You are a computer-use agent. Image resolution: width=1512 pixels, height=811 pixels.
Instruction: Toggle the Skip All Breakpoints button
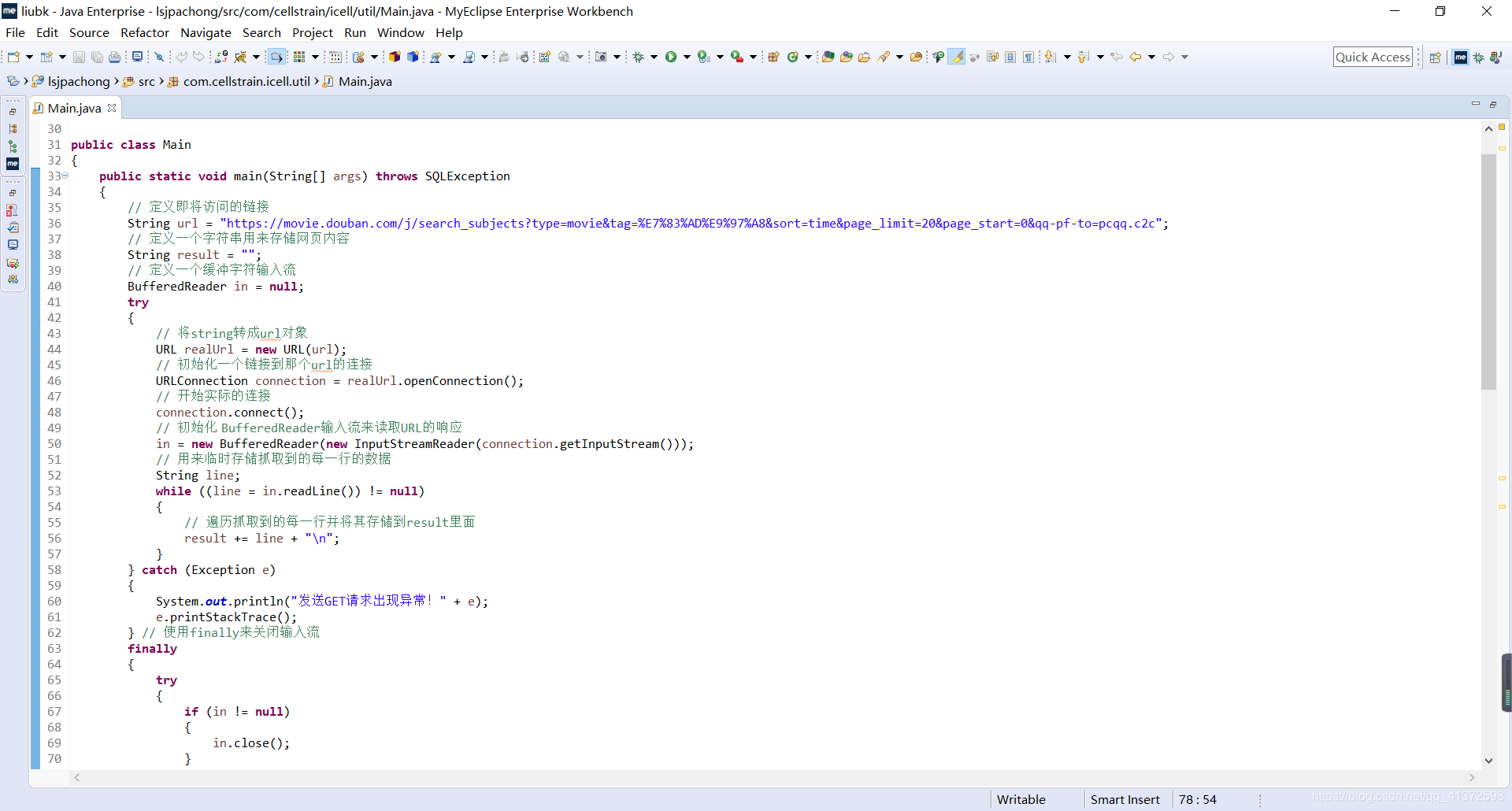coord(159,57)
